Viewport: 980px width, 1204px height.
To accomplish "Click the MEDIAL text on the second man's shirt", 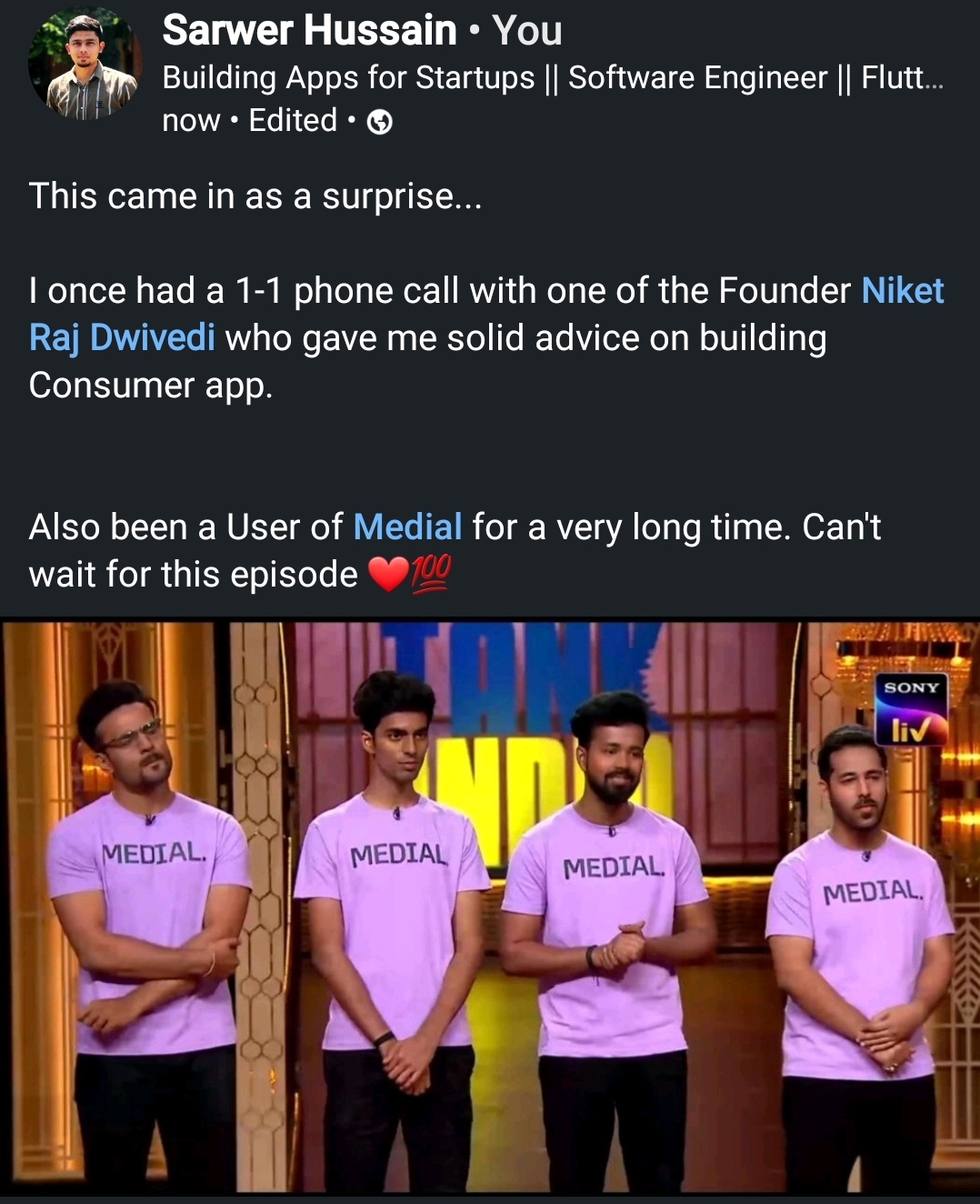I will coord(399,855).
